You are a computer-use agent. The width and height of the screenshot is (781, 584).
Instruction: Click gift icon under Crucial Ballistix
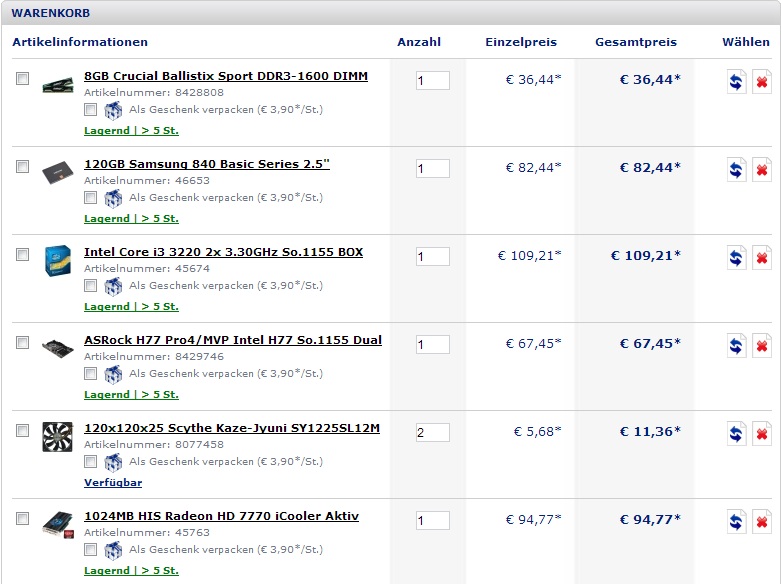tap(113, 110)
